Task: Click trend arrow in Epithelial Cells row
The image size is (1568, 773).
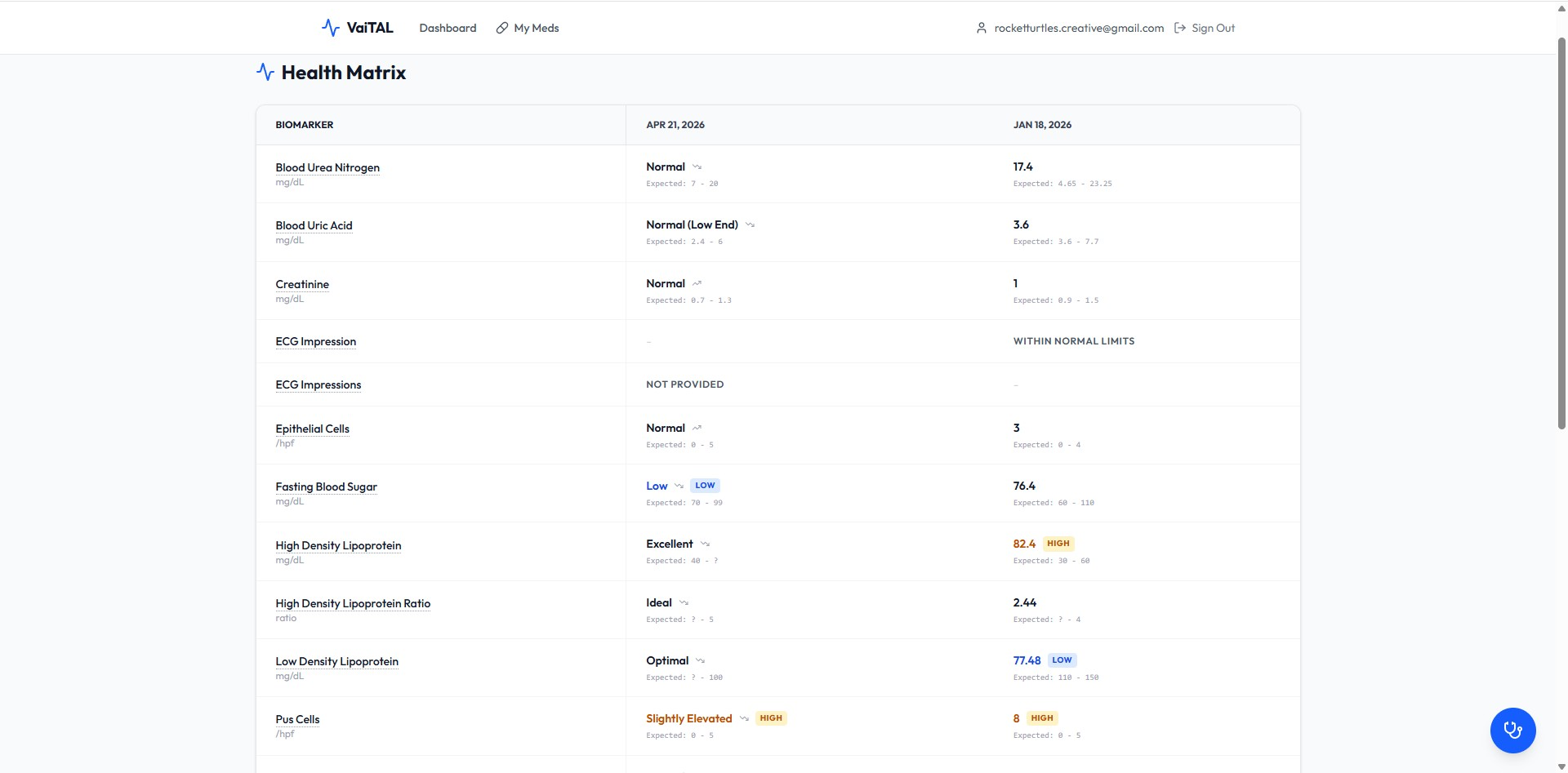Action: tap(697, 428)
